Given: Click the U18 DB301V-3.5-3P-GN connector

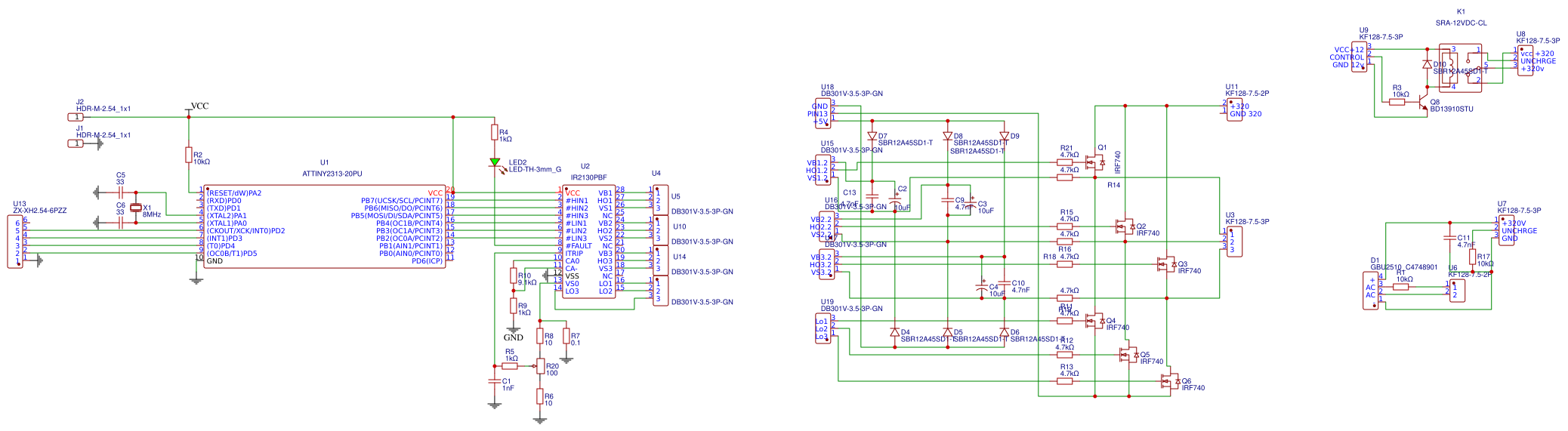Looking at the screenshot, I should 823,113.
